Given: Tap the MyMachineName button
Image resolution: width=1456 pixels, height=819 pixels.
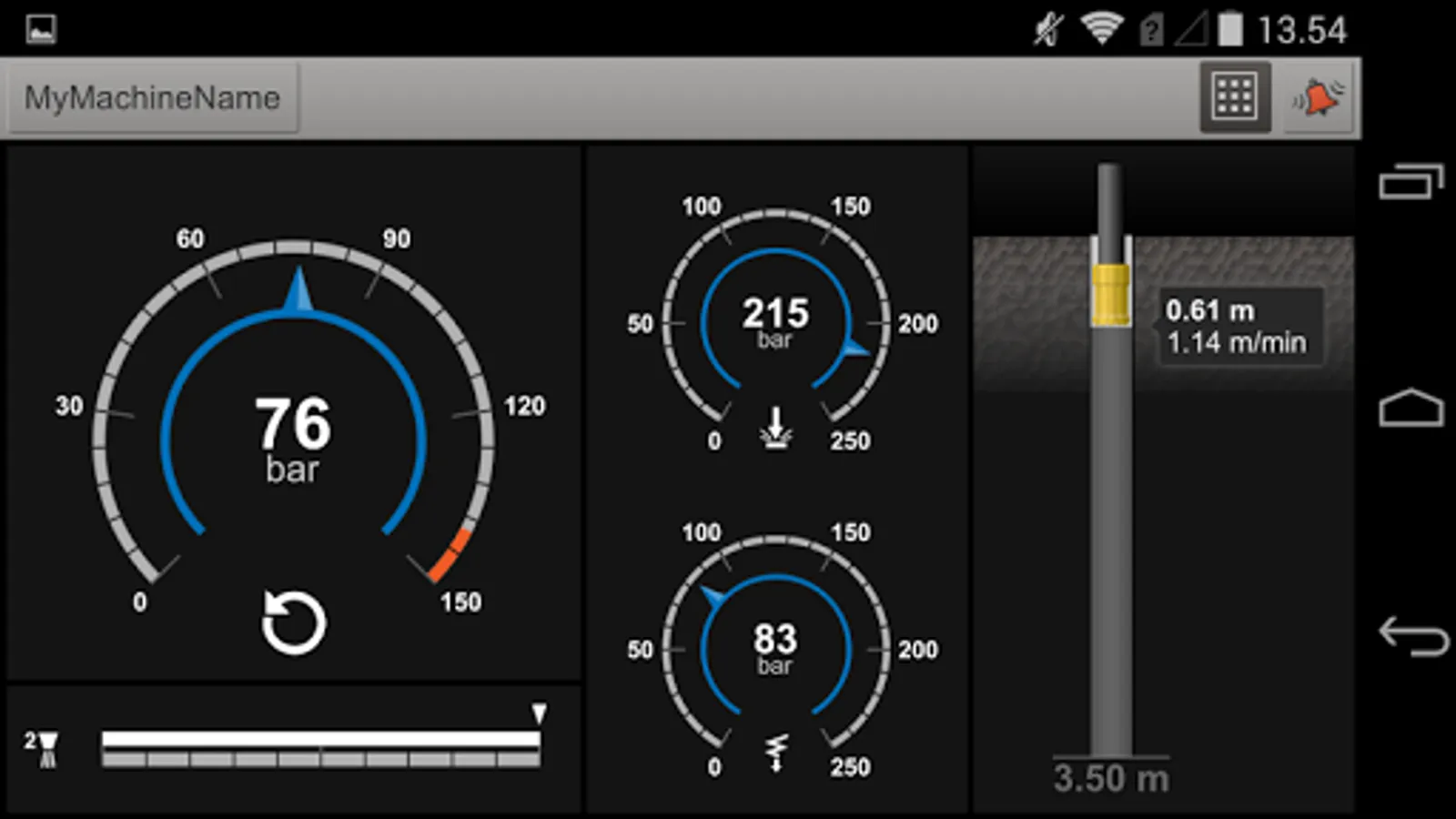Looking at the screenshot, I should pos(152,97).
